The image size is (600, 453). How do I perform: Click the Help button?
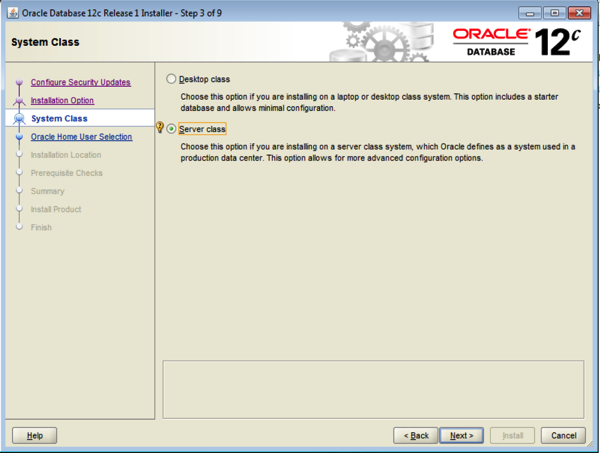[34, 436]
